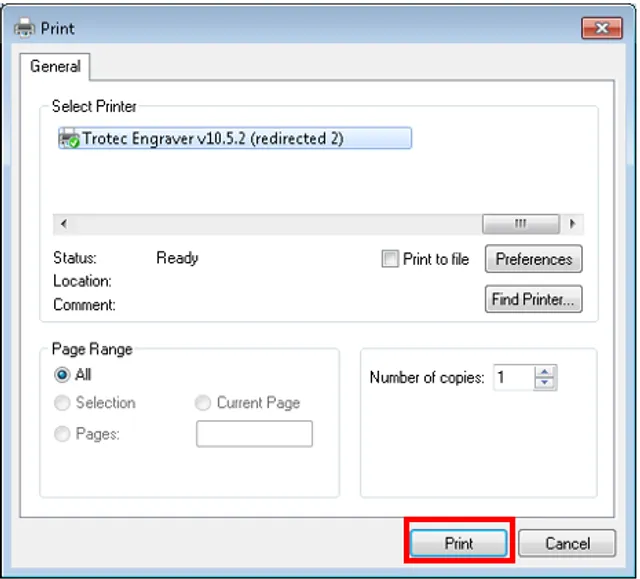Click the Status Ready text
Screen dimensions: 640x579
tap(177, 258)
